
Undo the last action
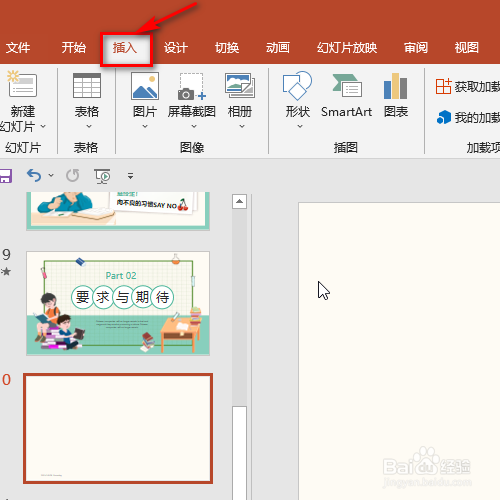click(34, 175)
